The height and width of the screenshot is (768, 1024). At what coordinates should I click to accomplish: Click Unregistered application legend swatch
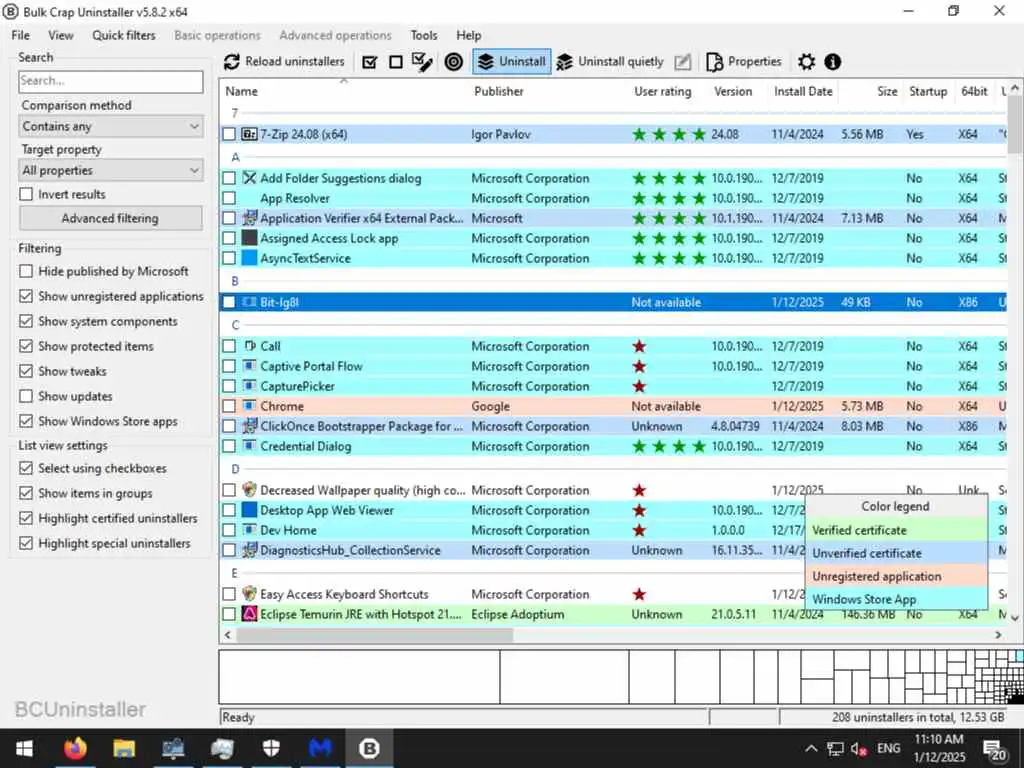(x=895, y=576)
